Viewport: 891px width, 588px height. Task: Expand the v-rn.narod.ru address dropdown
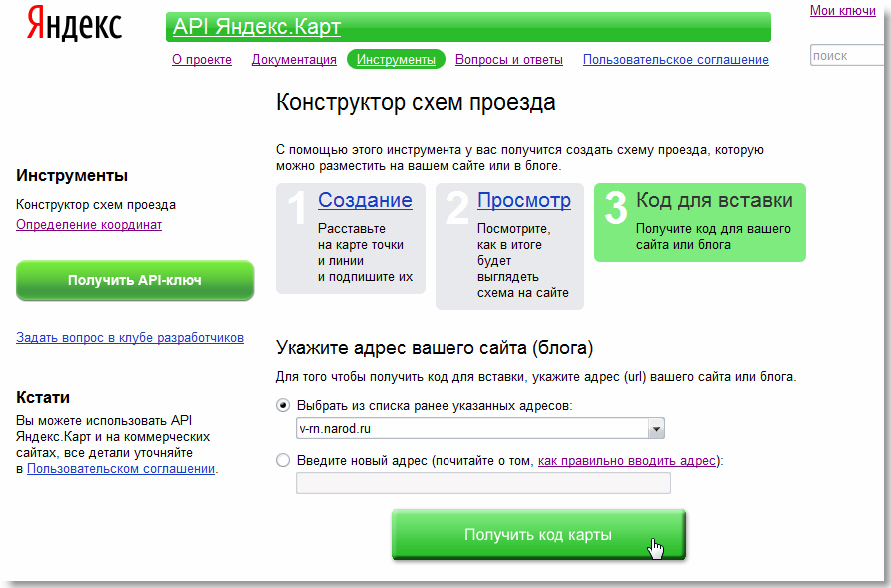656,428
